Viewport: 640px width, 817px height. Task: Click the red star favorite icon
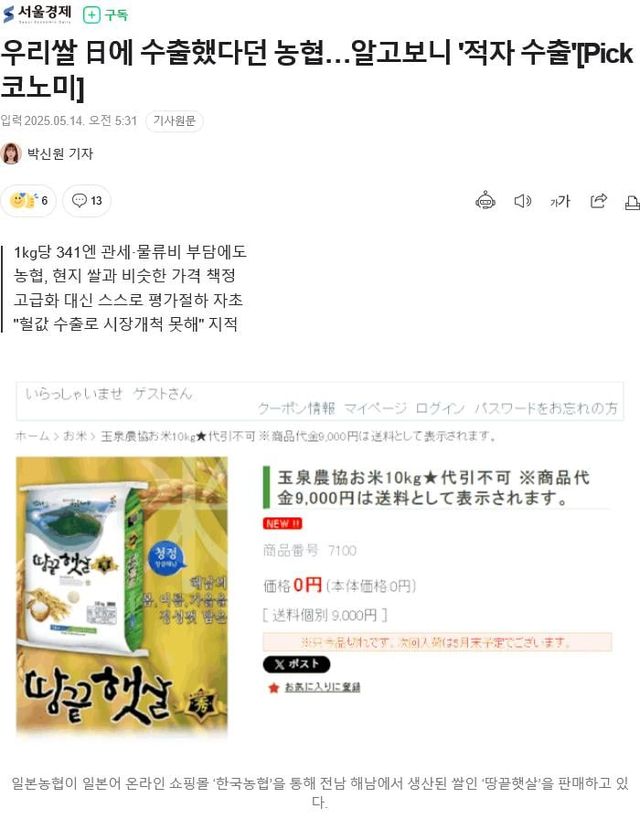click(274, 688)
